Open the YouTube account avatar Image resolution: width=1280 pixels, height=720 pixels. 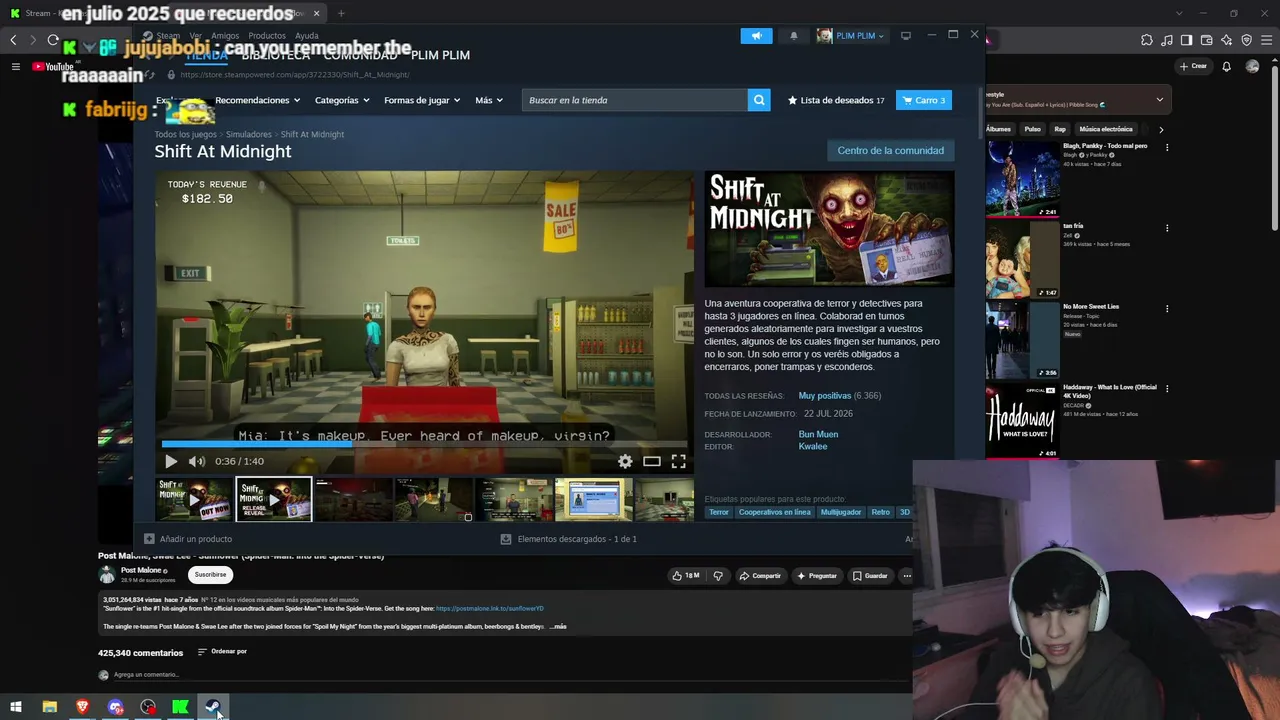tap(1252, 67)
